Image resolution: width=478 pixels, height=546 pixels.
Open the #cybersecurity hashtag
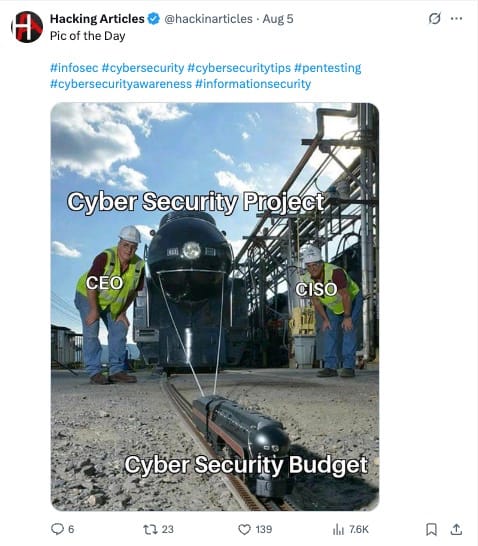(143, 68)
